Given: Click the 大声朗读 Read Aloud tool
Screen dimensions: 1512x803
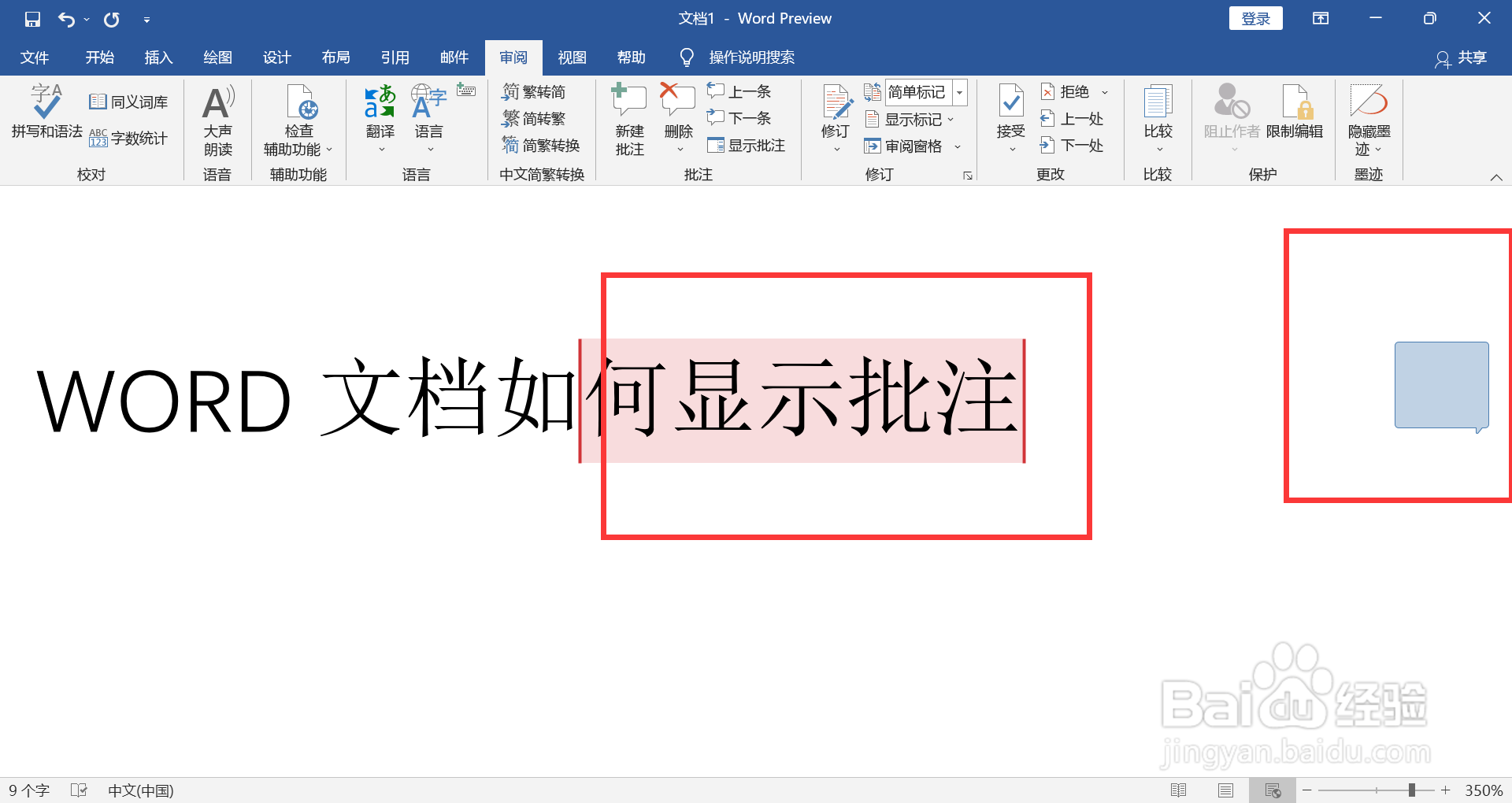Looking at the screenshot, I should coord(217,118).
